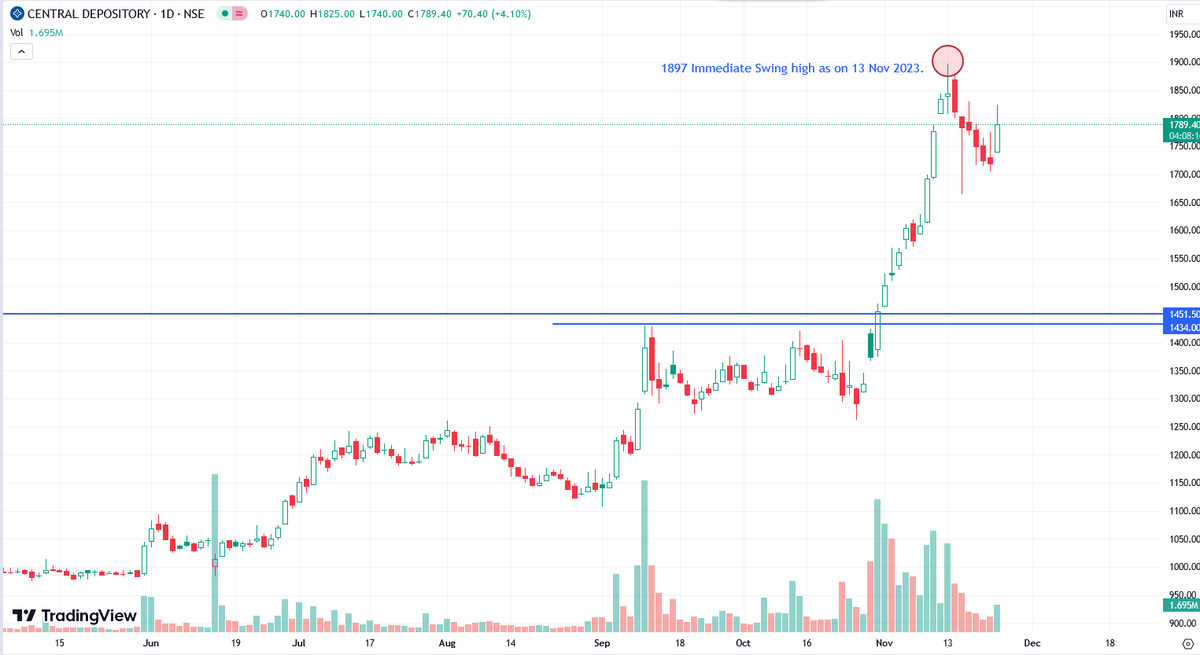This screenshot has height=655, width=1200.
Task: Click the L1740.00 low value
Action: pos(383,14)
